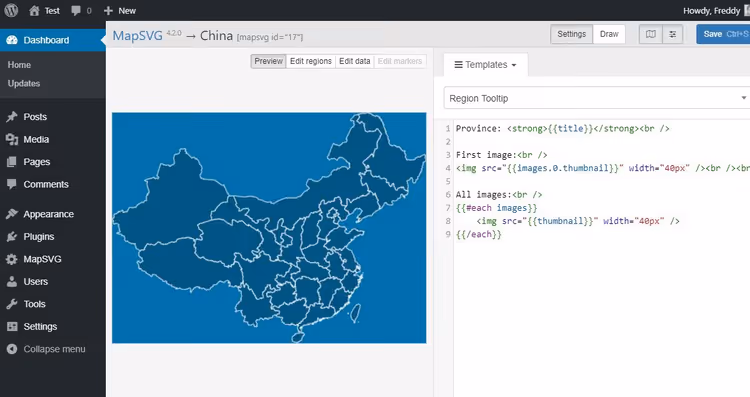This screenshot has height=397, width=750.
Task: Click the Taiwan island on the map
Action: [354, 313]
